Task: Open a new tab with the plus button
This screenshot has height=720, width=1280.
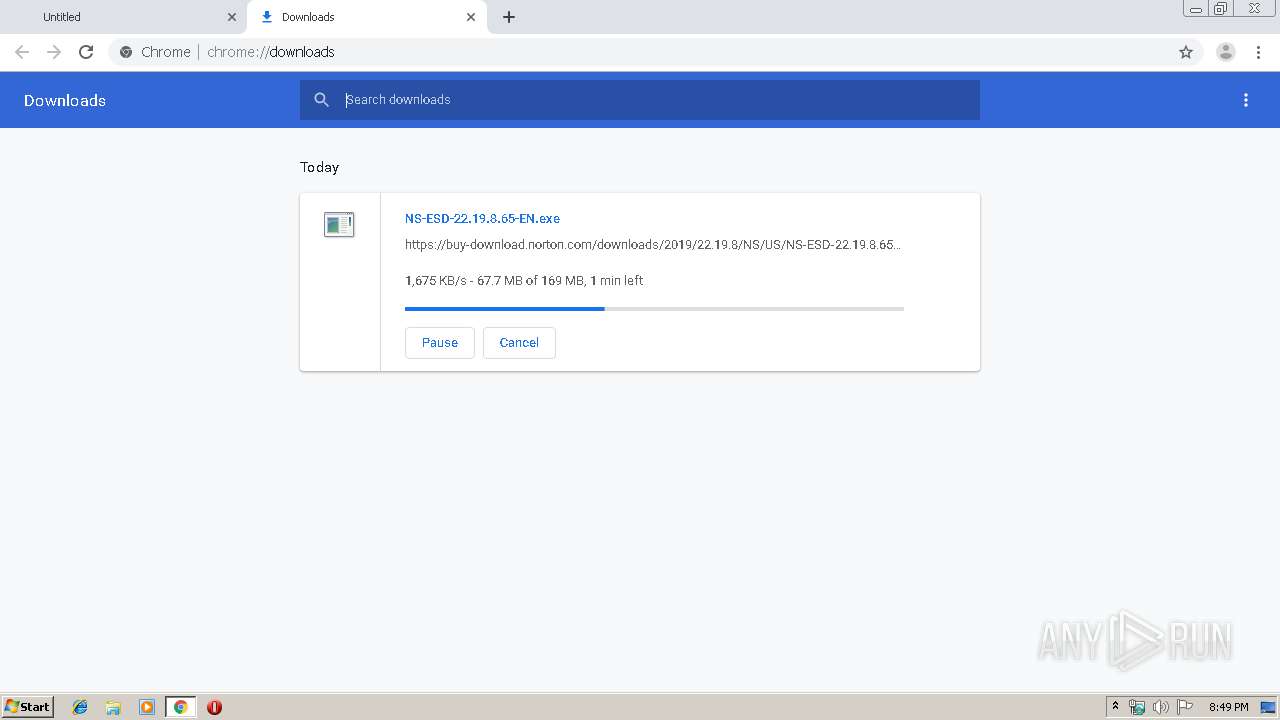Action: [509, 17]
